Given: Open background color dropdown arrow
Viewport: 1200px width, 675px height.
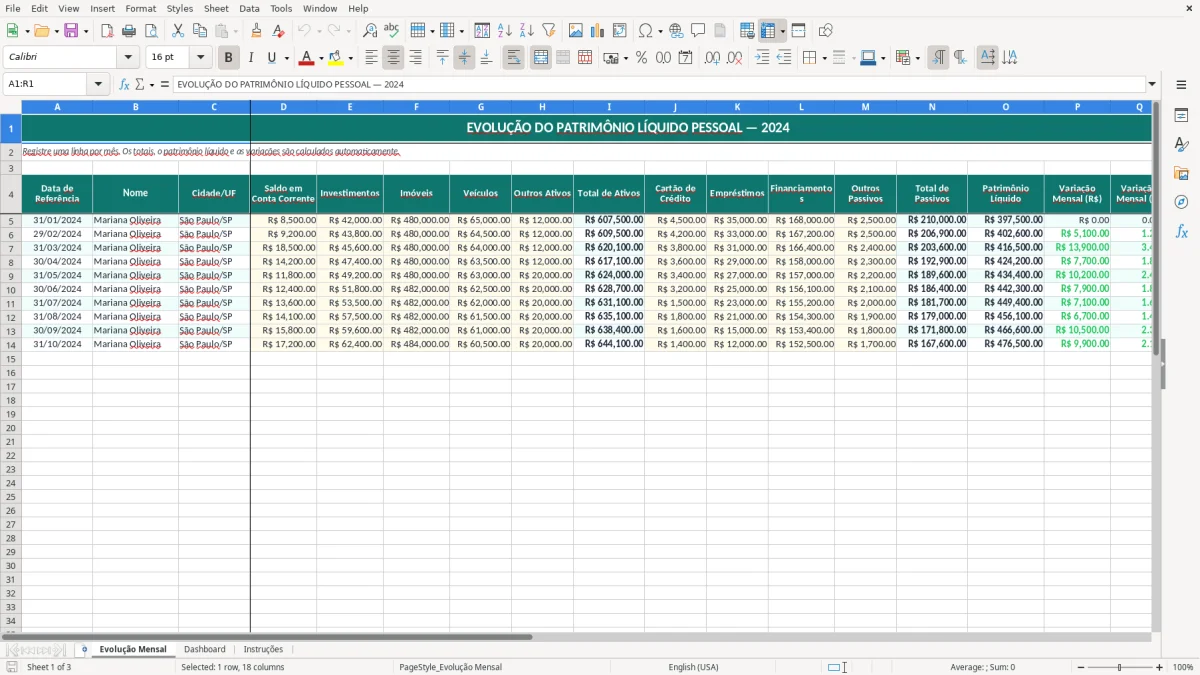Looking at the screenshot, I should point(350,58).
